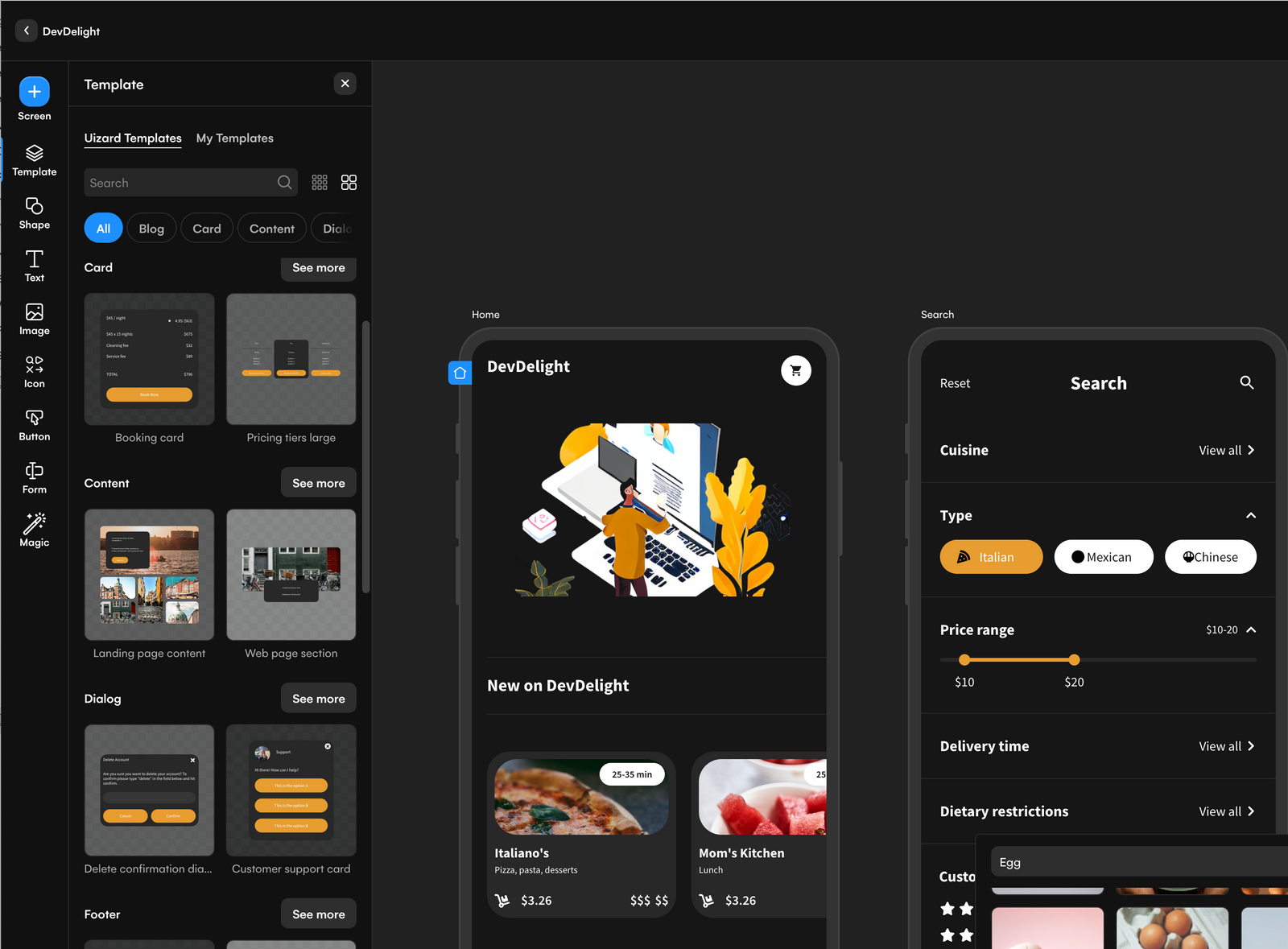The height and width of the screenshot is (949, 1288).
Task: Select the Text tool
Action: (34, 266)
